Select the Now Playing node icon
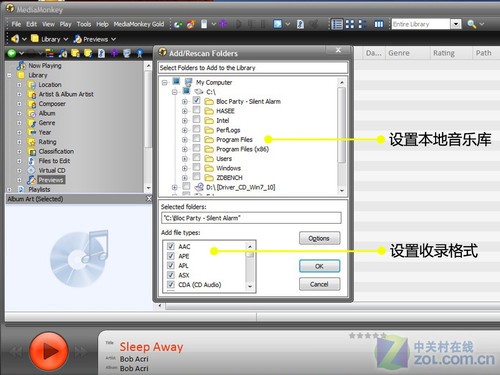This screenshot has width=500, height=375. 21,65
